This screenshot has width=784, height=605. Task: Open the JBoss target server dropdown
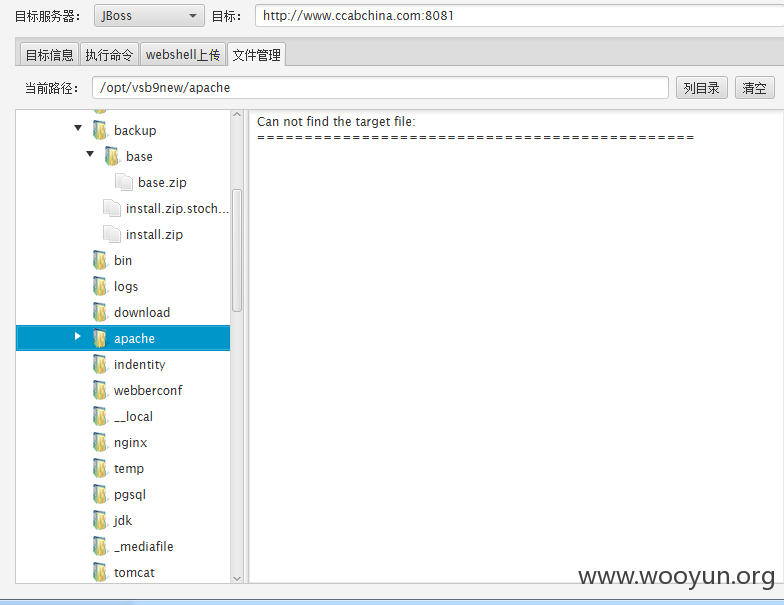pos(149,16)
